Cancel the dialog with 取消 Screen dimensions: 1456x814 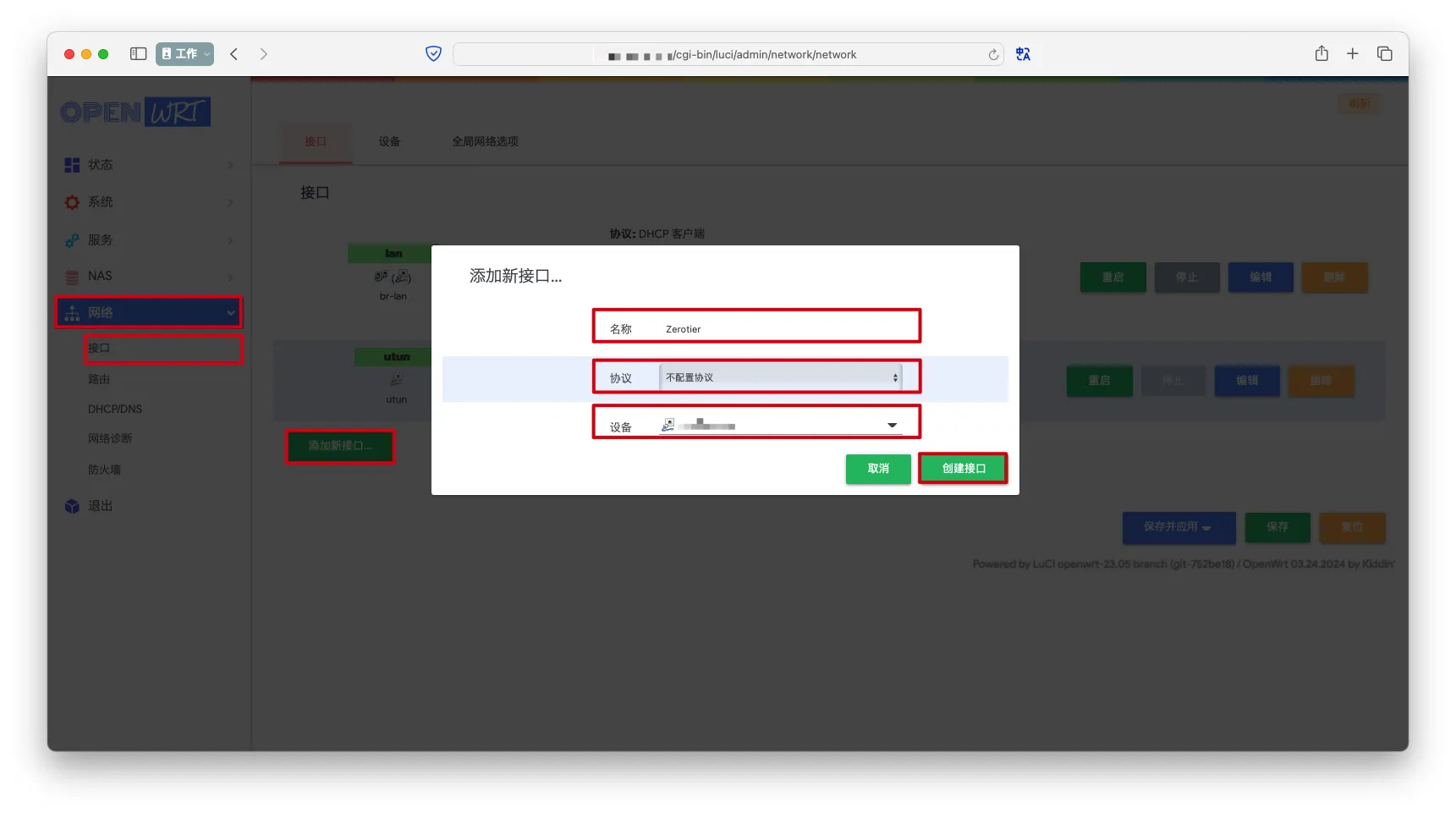(x=878, y=469)
